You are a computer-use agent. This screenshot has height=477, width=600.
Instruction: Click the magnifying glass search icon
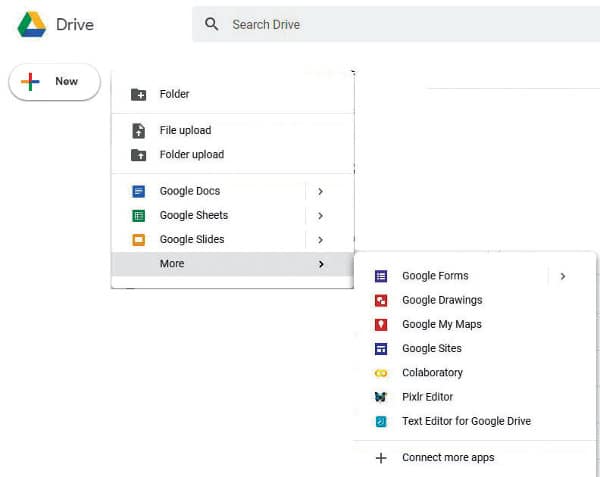(211, 24)
